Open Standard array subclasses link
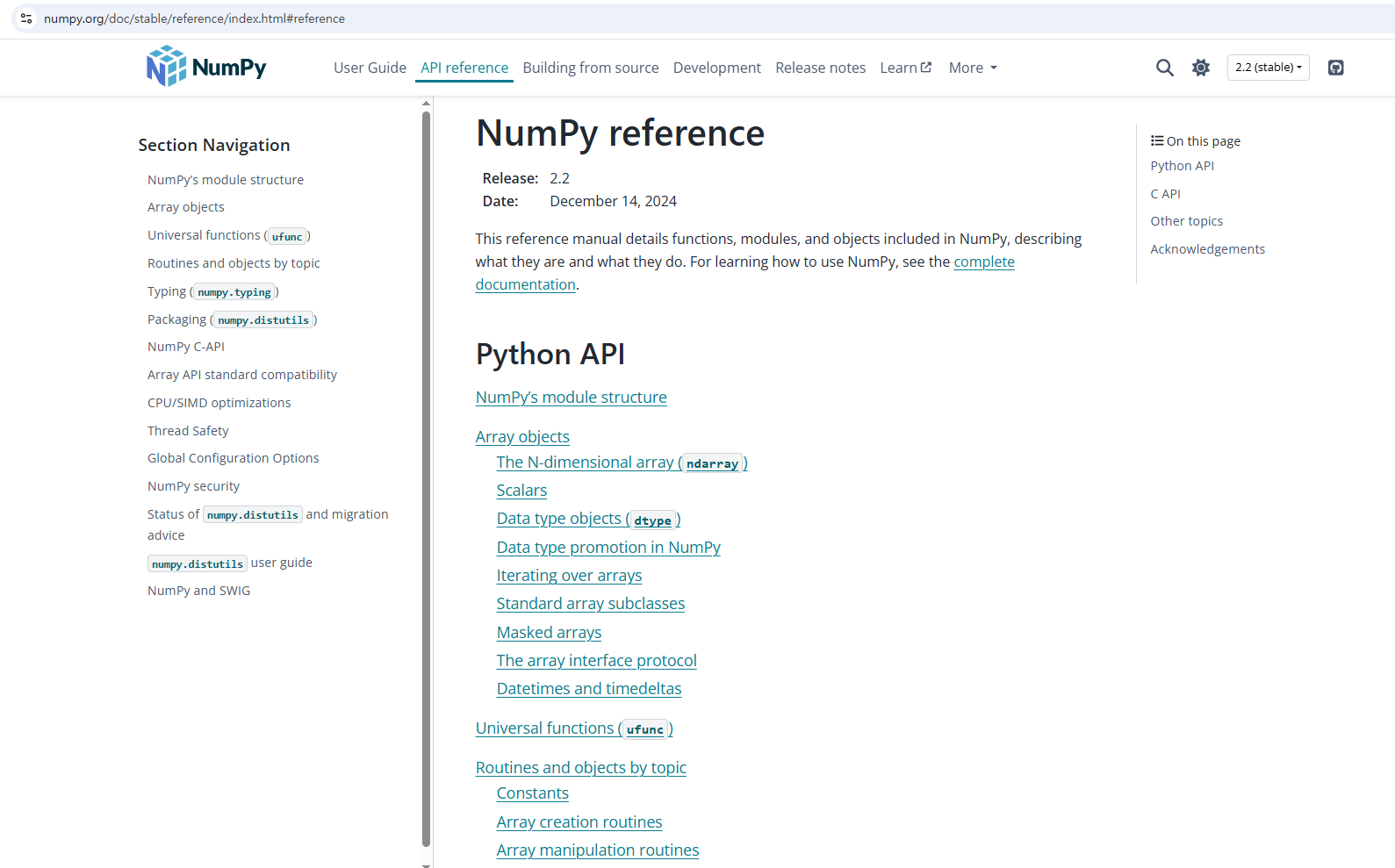Screen dimensions: 1395x868 click(591, 604)
